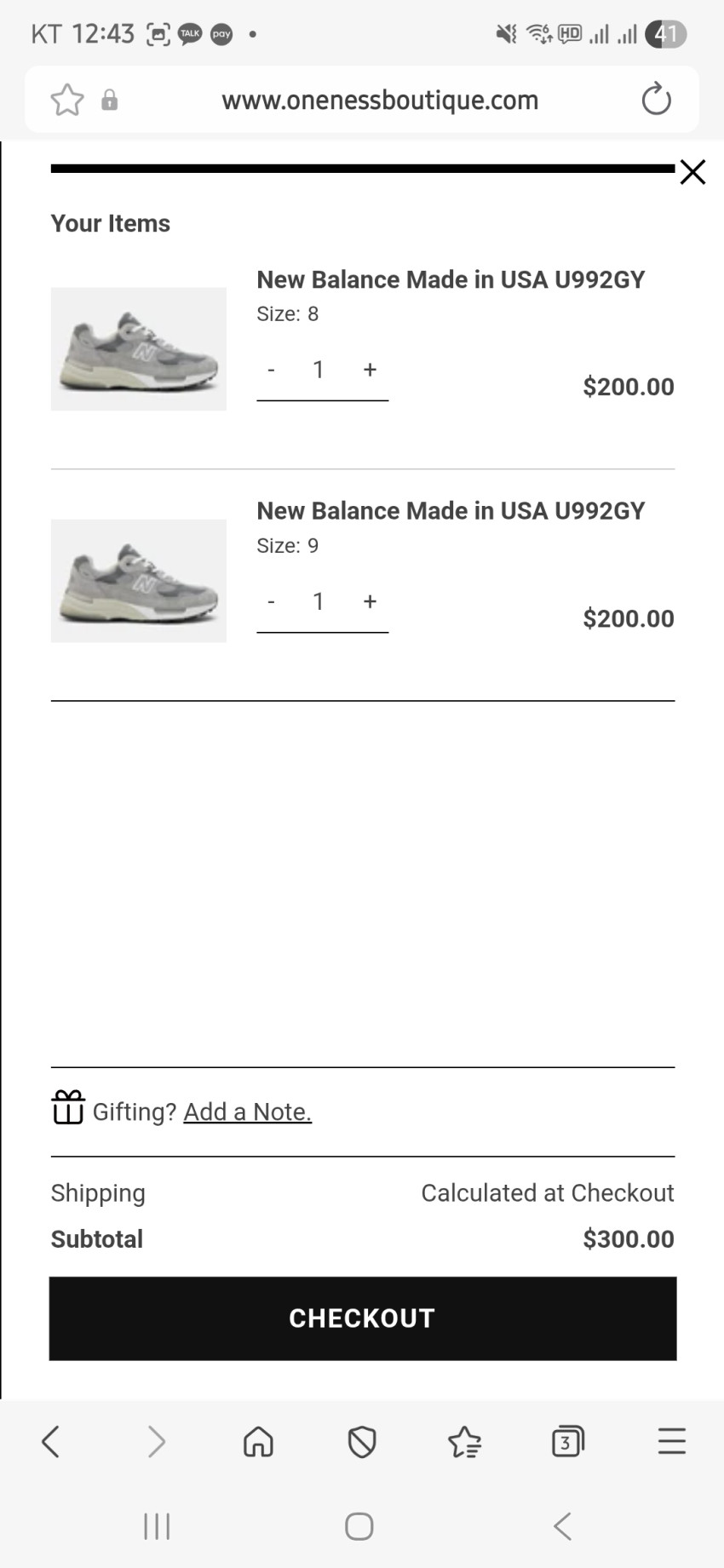Bookmark page using star icon in address bar
Image resolution: width=724 pixels, height=1568 pixels.
click(x=67, y=101)
